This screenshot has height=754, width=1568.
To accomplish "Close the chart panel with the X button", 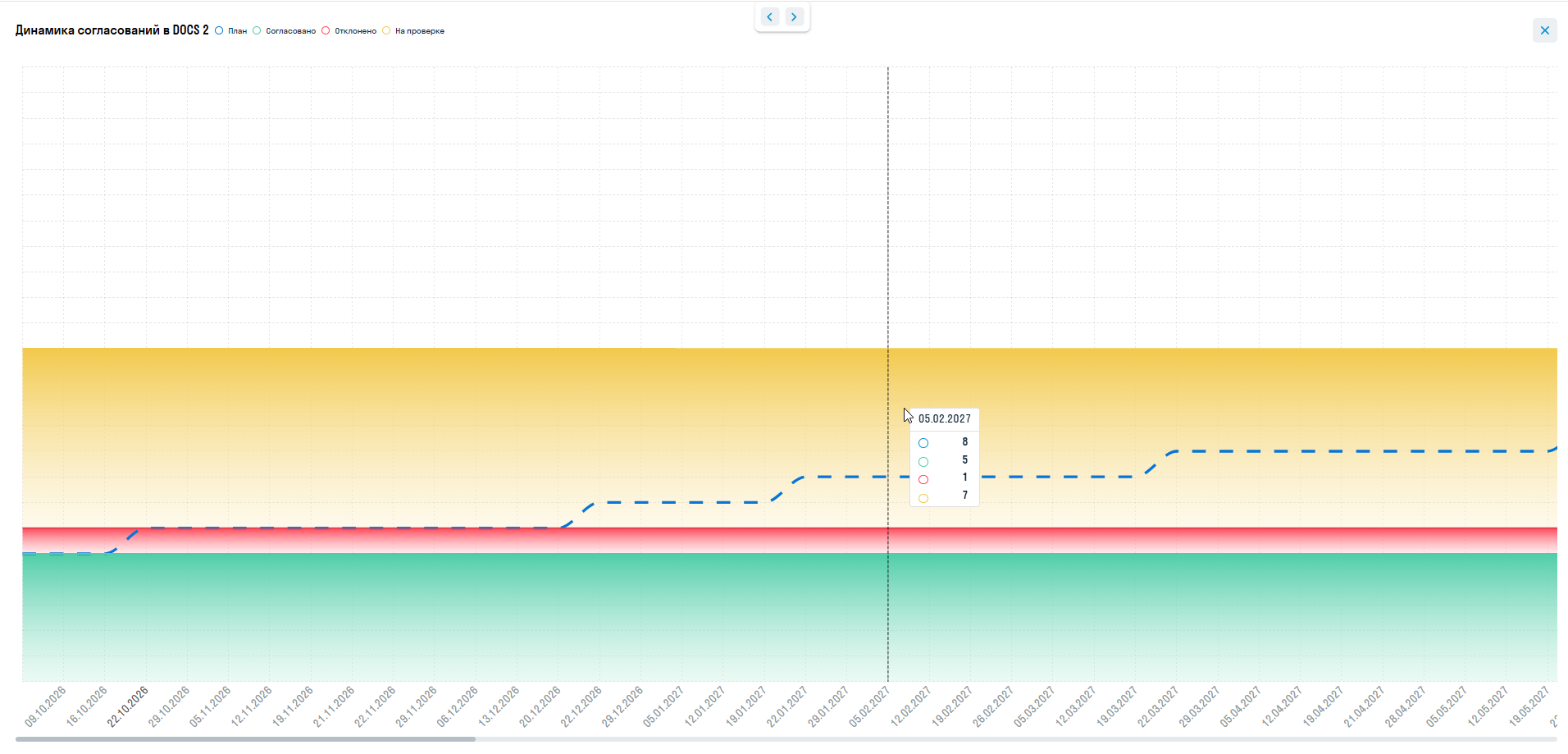I will (x=1545, y=30).
